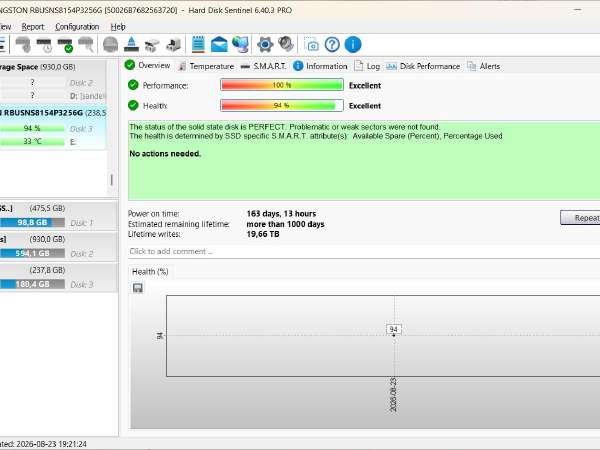Open the blue notepad report icon
Image resolution: width=600 pixels, height=450 pixels.
(x=198, y=44)
